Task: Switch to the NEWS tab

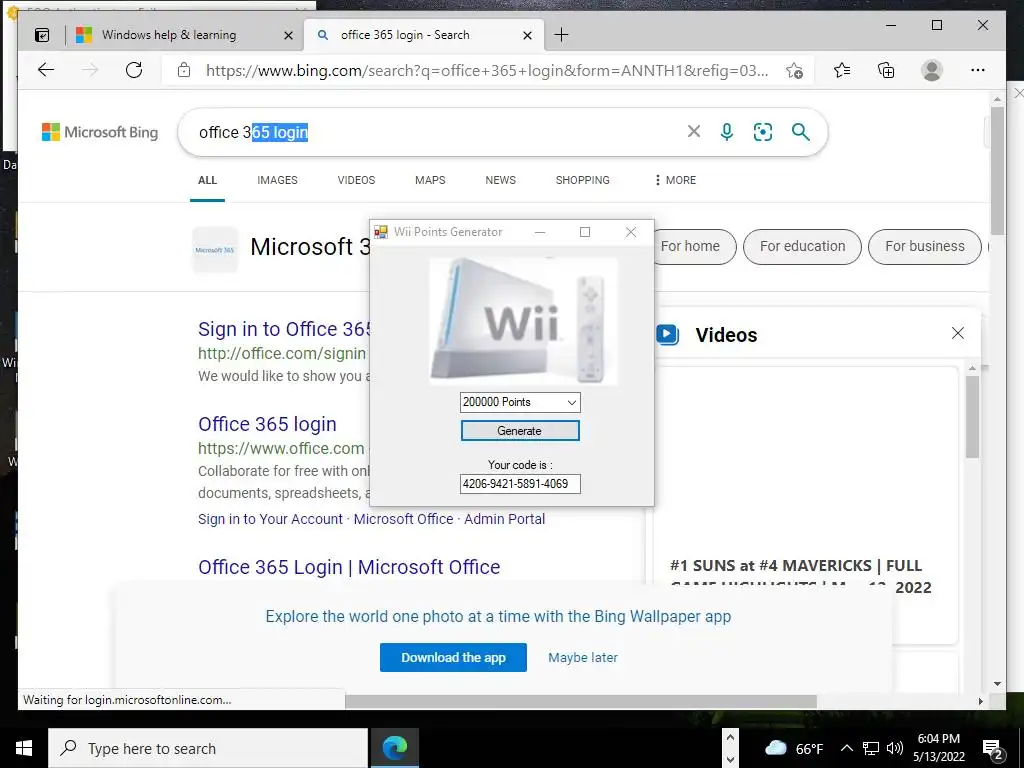Action: pos(500,180)
